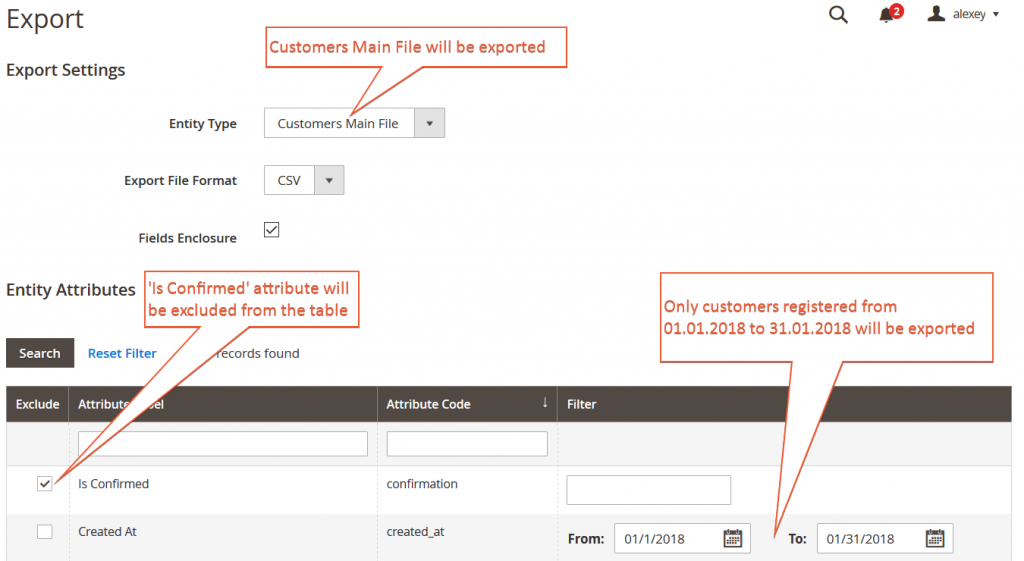Click the Attribute Code sort arrow
Image resolution: width=1024 pixels, height=561 pixels.
click(545, 403)
